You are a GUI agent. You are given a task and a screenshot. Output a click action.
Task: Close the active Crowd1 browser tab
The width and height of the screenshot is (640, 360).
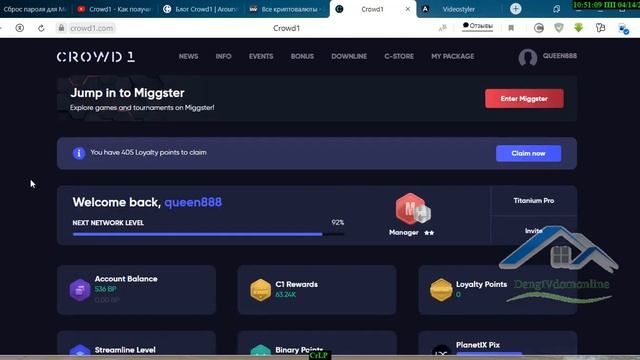coord(407,9)
